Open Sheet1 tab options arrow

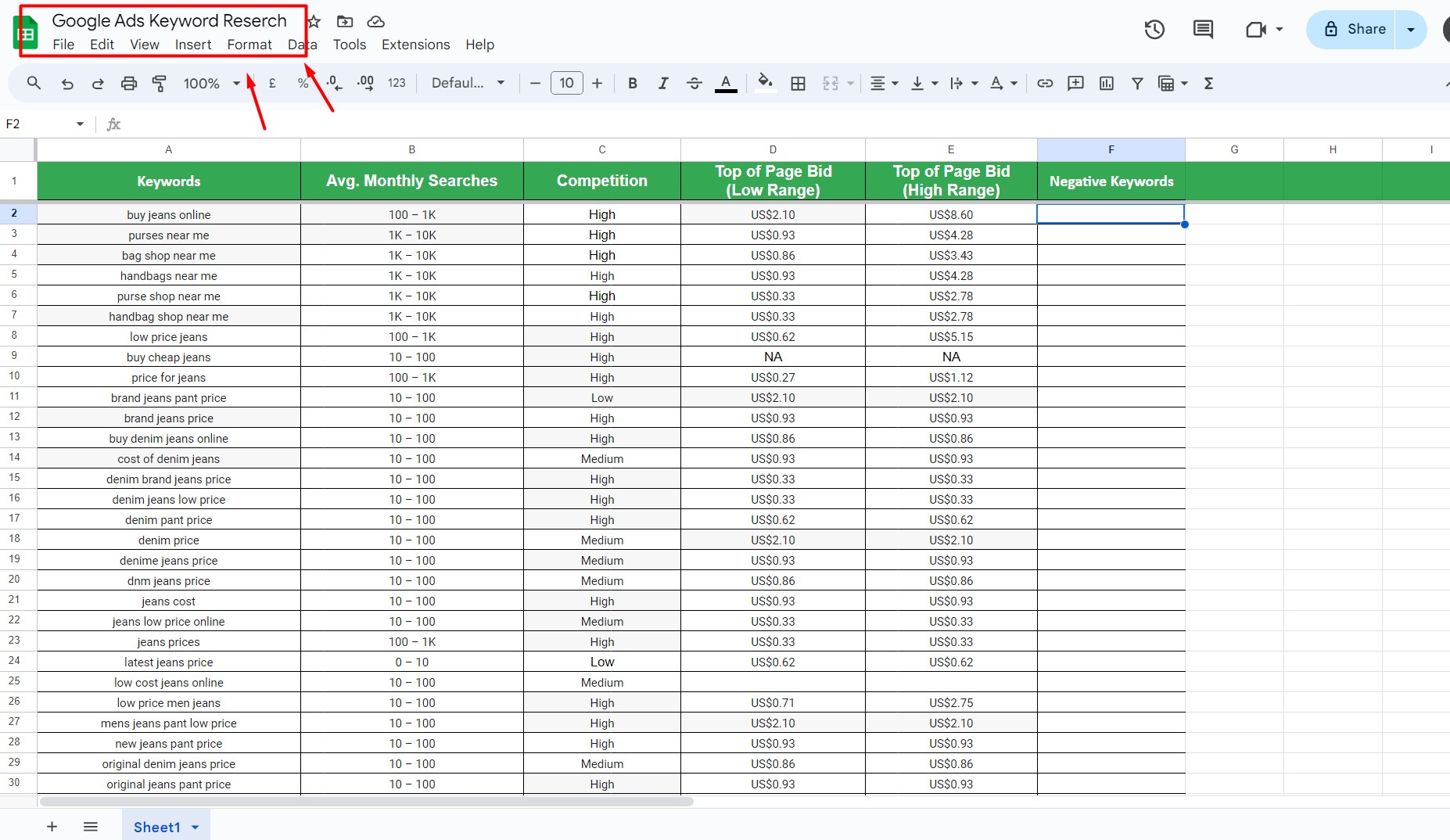(196, 827)
